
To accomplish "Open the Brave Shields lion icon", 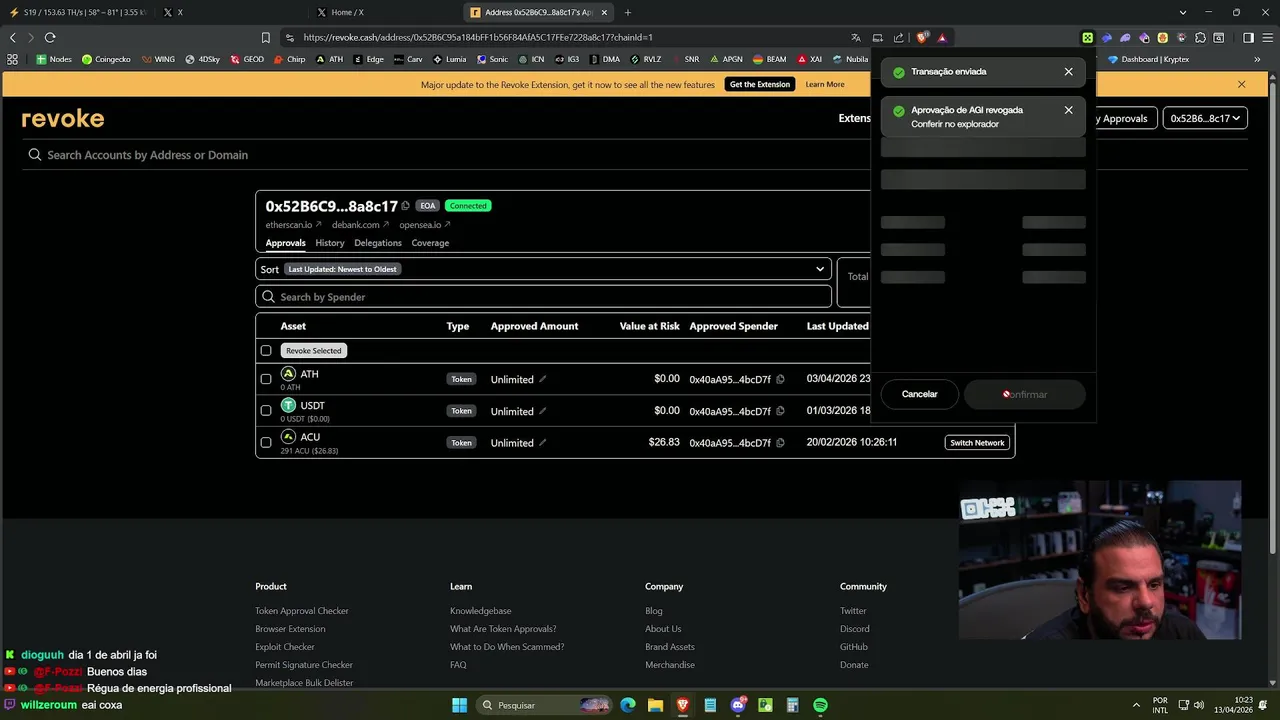I will pyautogui.click(x=922, y=37).
